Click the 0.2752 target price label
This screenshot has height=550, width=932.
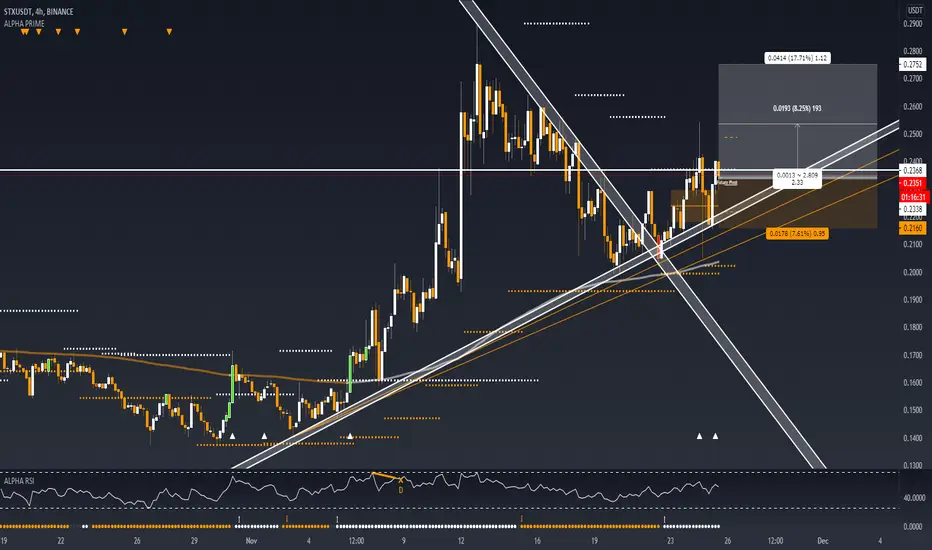pos(912,64)
